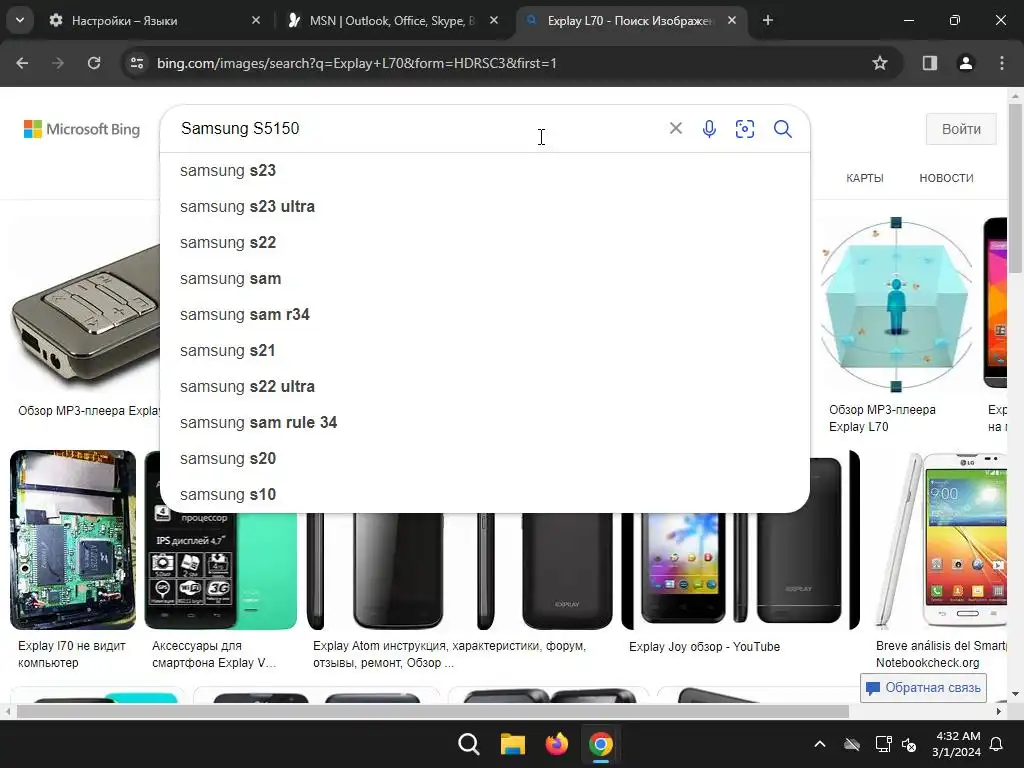Go forward in Chrome navigation
The image size is (1024, 768).
[58, 63]
